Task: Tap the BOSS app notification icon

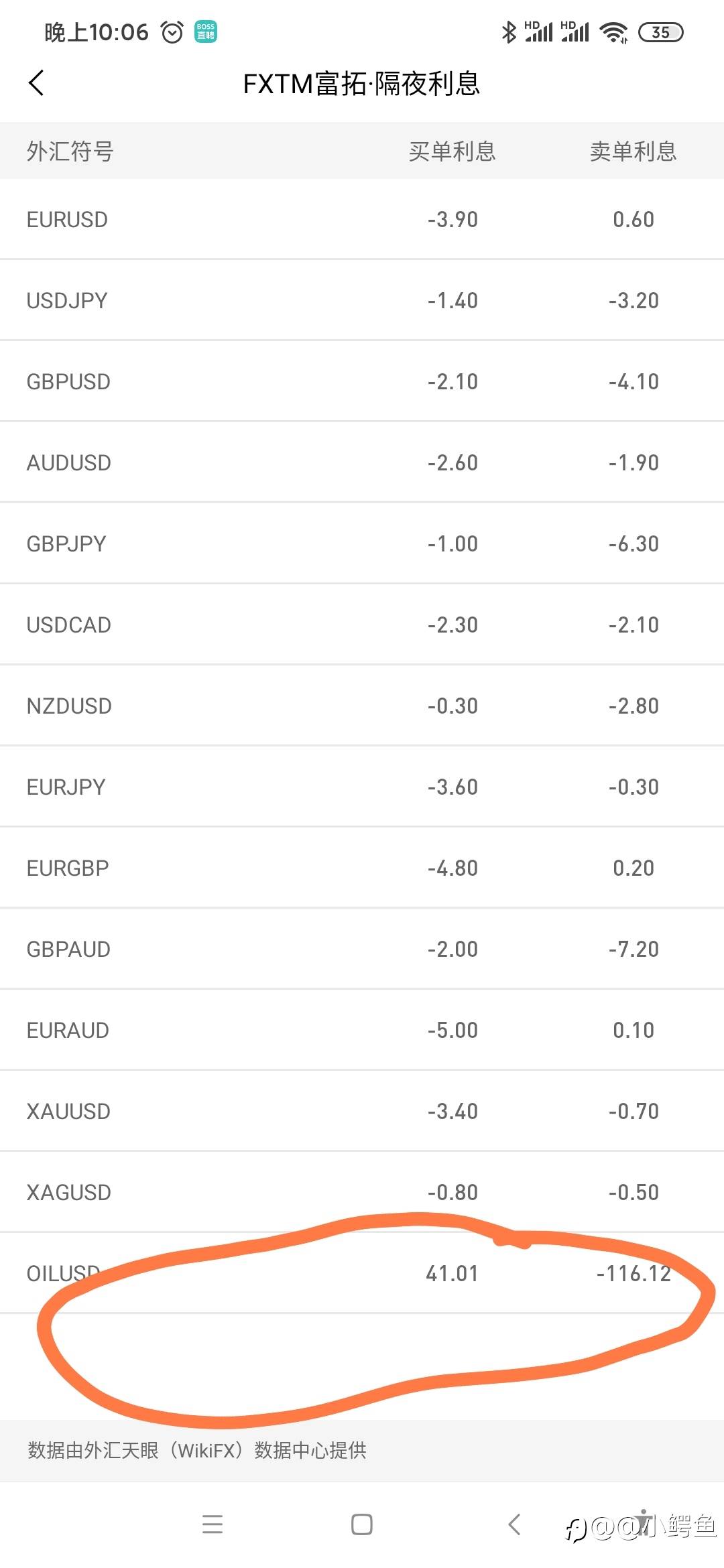Action: coord(206,32)
